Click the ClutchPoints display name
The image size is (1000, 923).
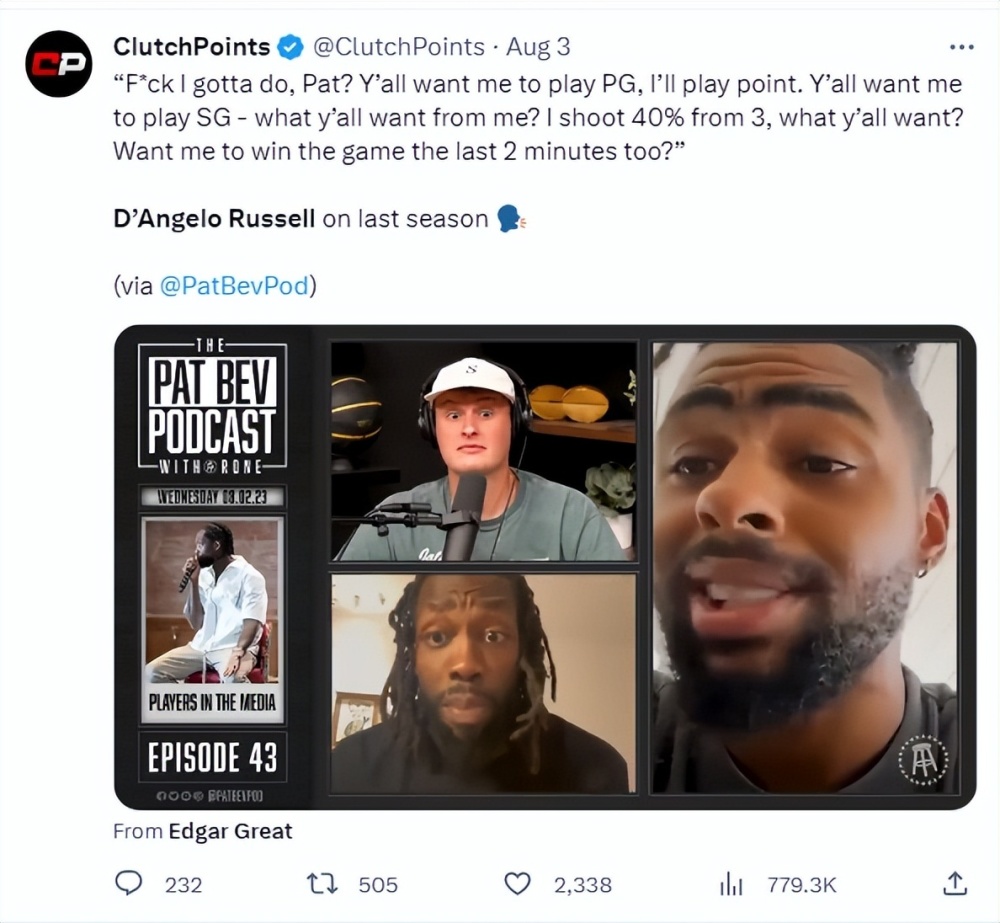(x=191, y=47)
